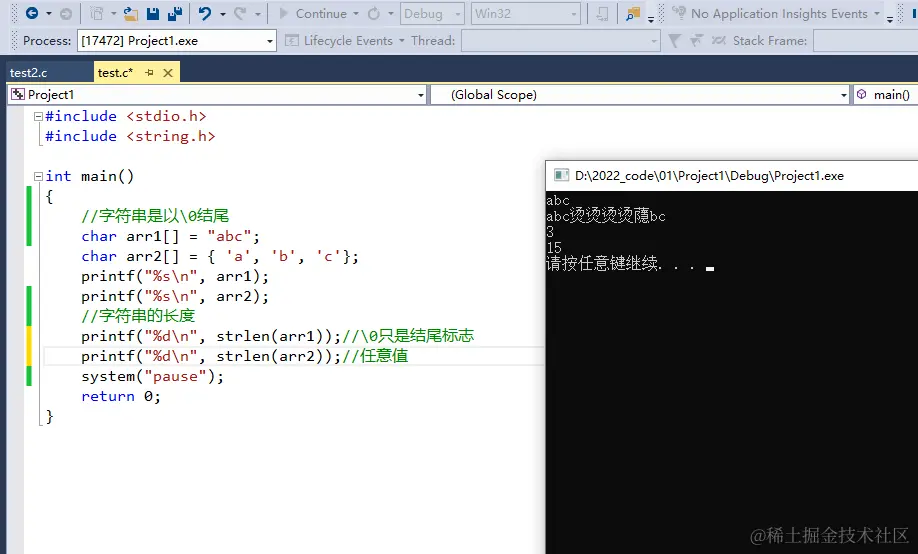Click the printf line printing arr2
Image resolution: width=918 pixels, height=554 pixels.
[x=175, y=296]
